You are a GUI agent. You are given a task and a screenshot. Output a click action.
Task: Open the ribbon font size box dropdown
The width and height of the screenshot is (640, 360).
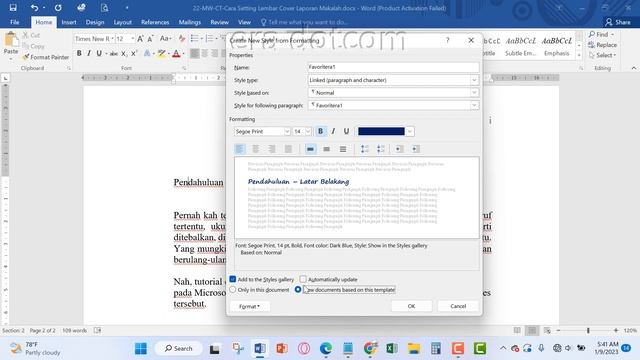(x=133, y=39)
